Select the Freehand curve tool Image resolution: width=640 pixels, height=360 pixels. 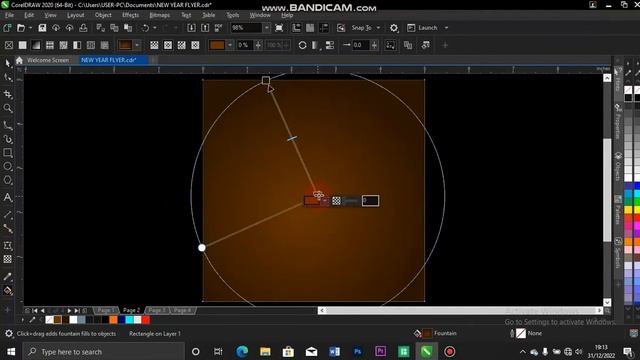pos(8,125)
